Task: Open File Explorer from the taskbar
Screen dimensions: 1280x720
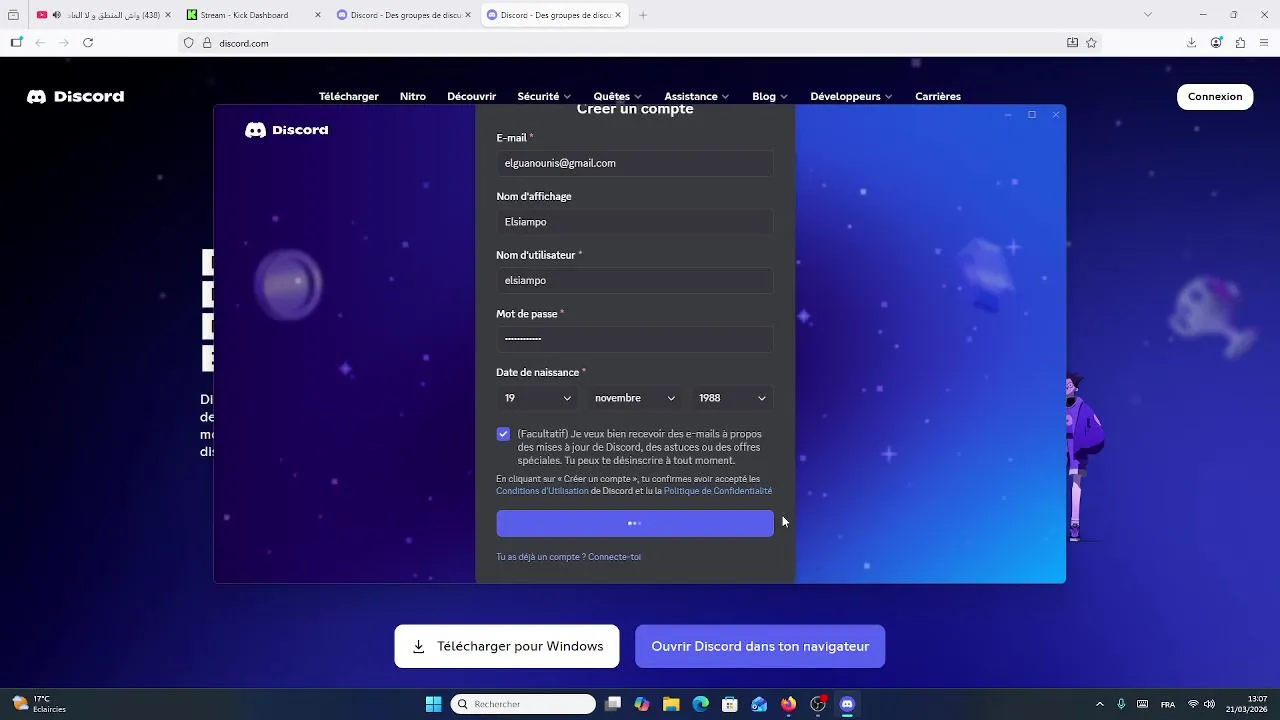Action: 671,704
